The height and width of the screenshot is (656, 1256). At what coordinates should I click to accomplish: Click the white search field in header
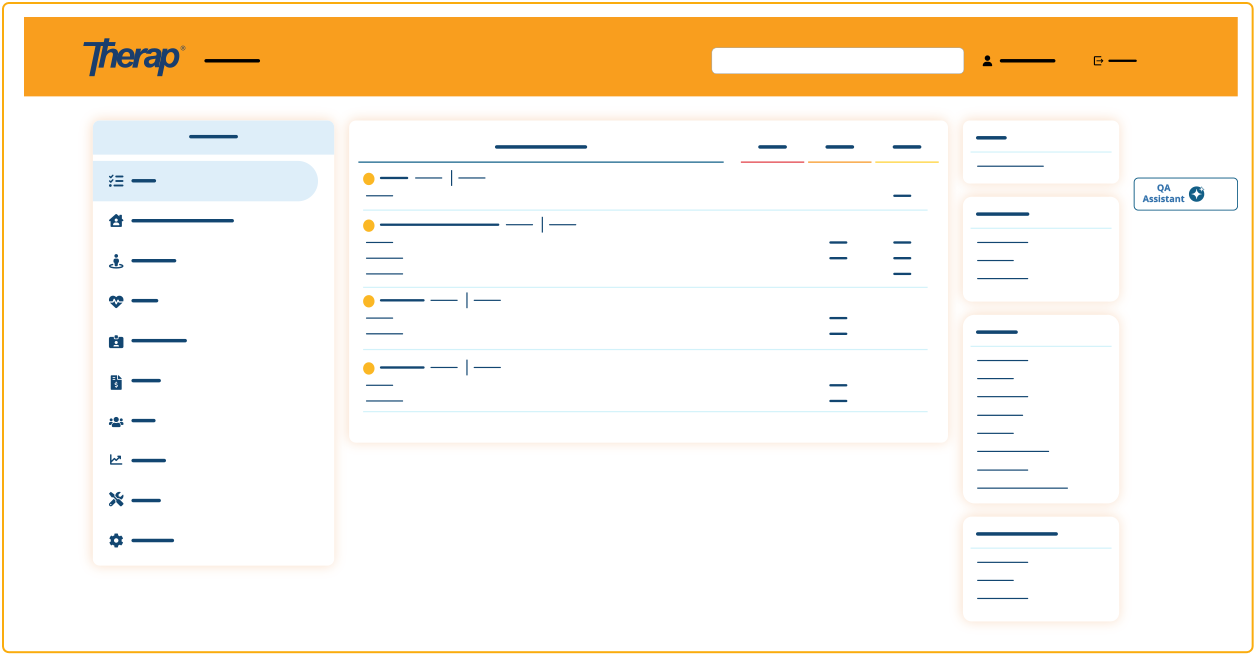[x=838, y=61]
